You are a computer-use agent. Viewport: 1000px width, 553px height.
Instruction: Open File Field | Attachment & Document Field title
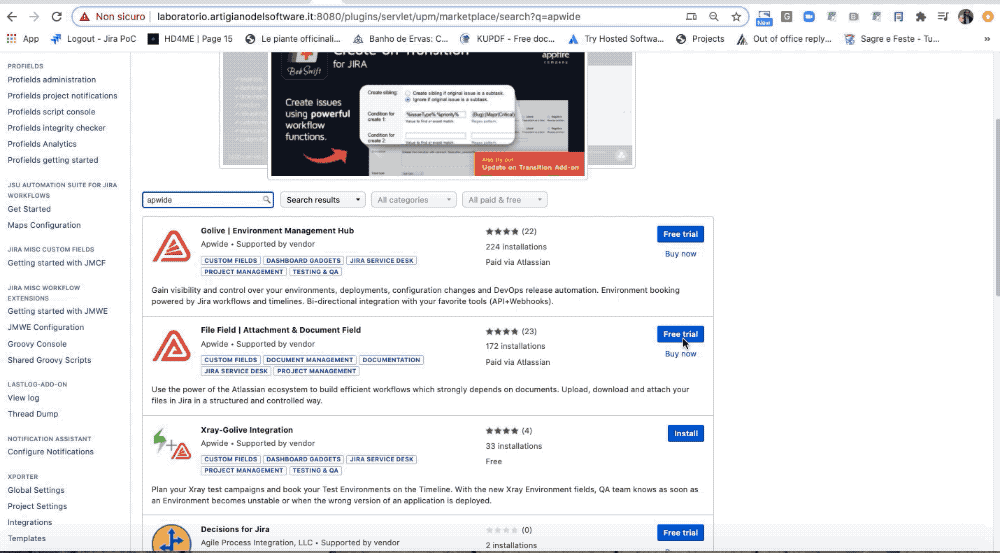pyautogui.click(x=281, y=330)
